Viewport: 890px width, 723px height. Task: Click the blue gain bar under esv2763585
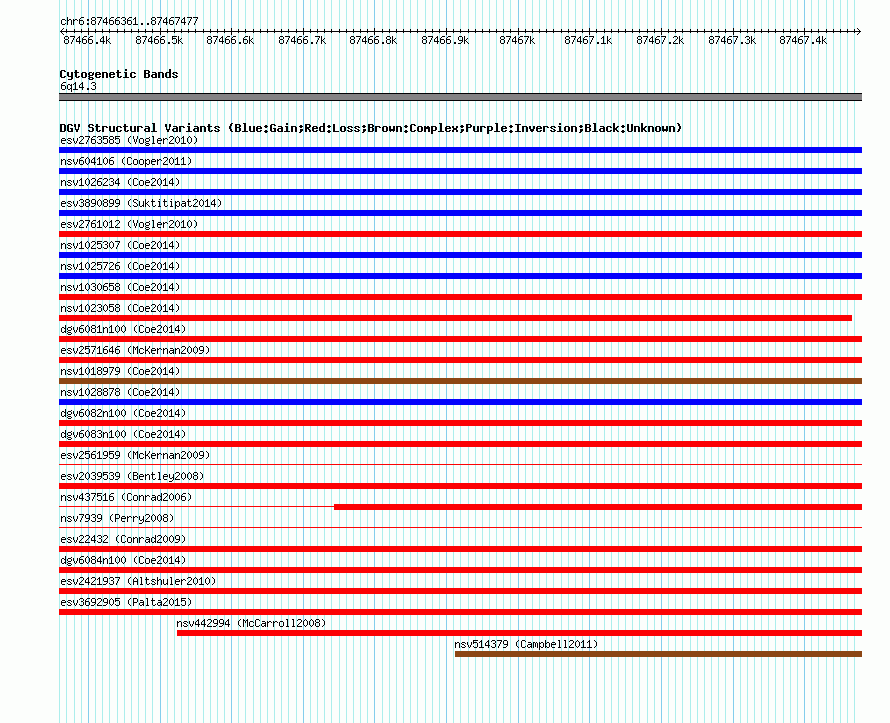[x=460, y=150]
